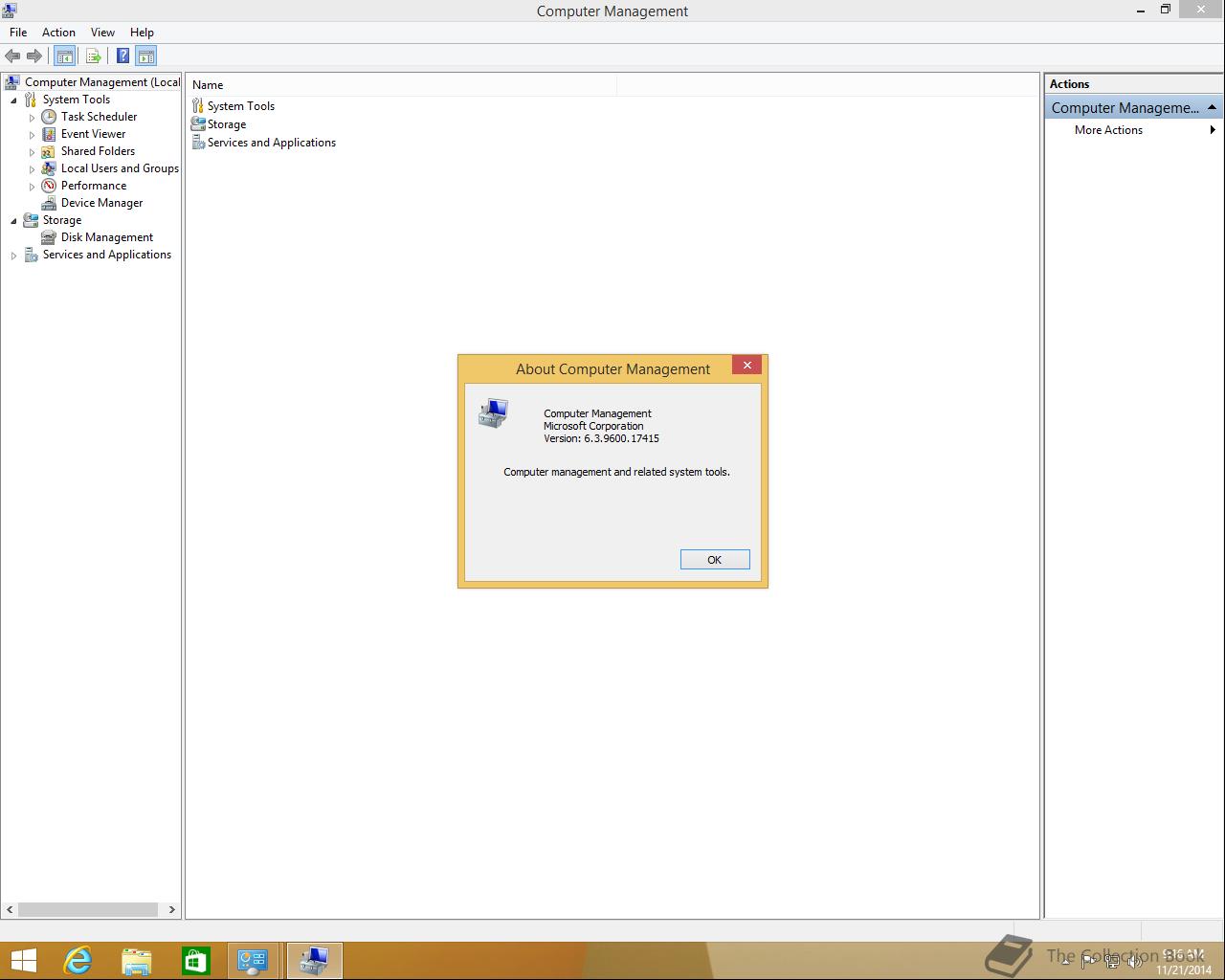Click the tree pane scroll right arrow
1225x980 pixels.
click(172, 909)
